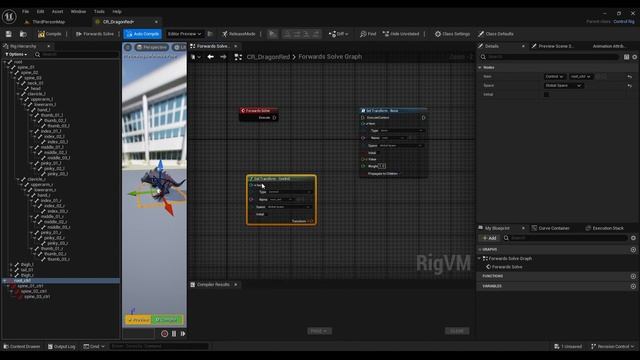
Task: Close the CR_DragonRed tab
Action: coord(156,22)
